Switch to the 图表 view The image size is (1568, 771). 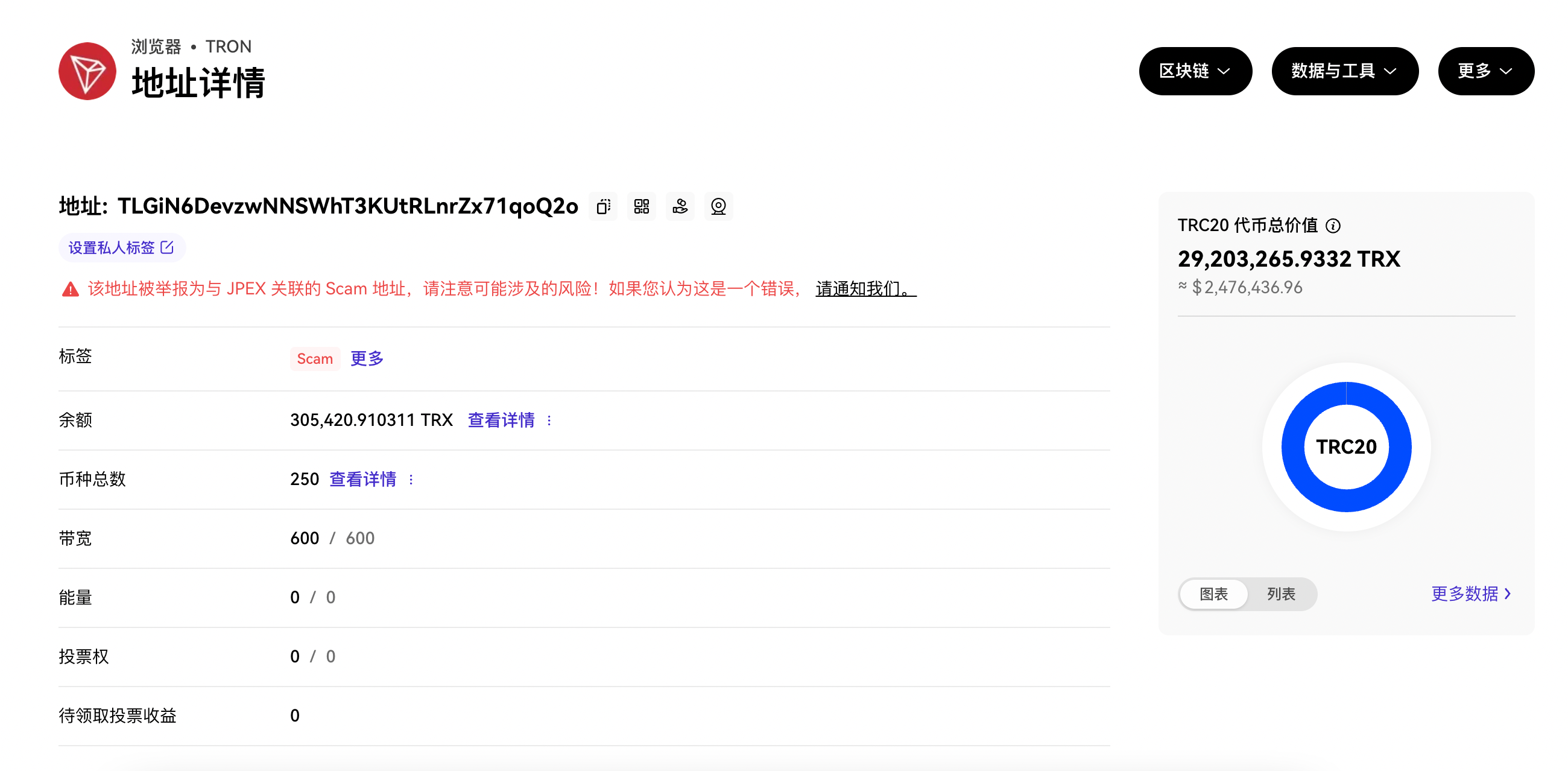coord(1213,594)
